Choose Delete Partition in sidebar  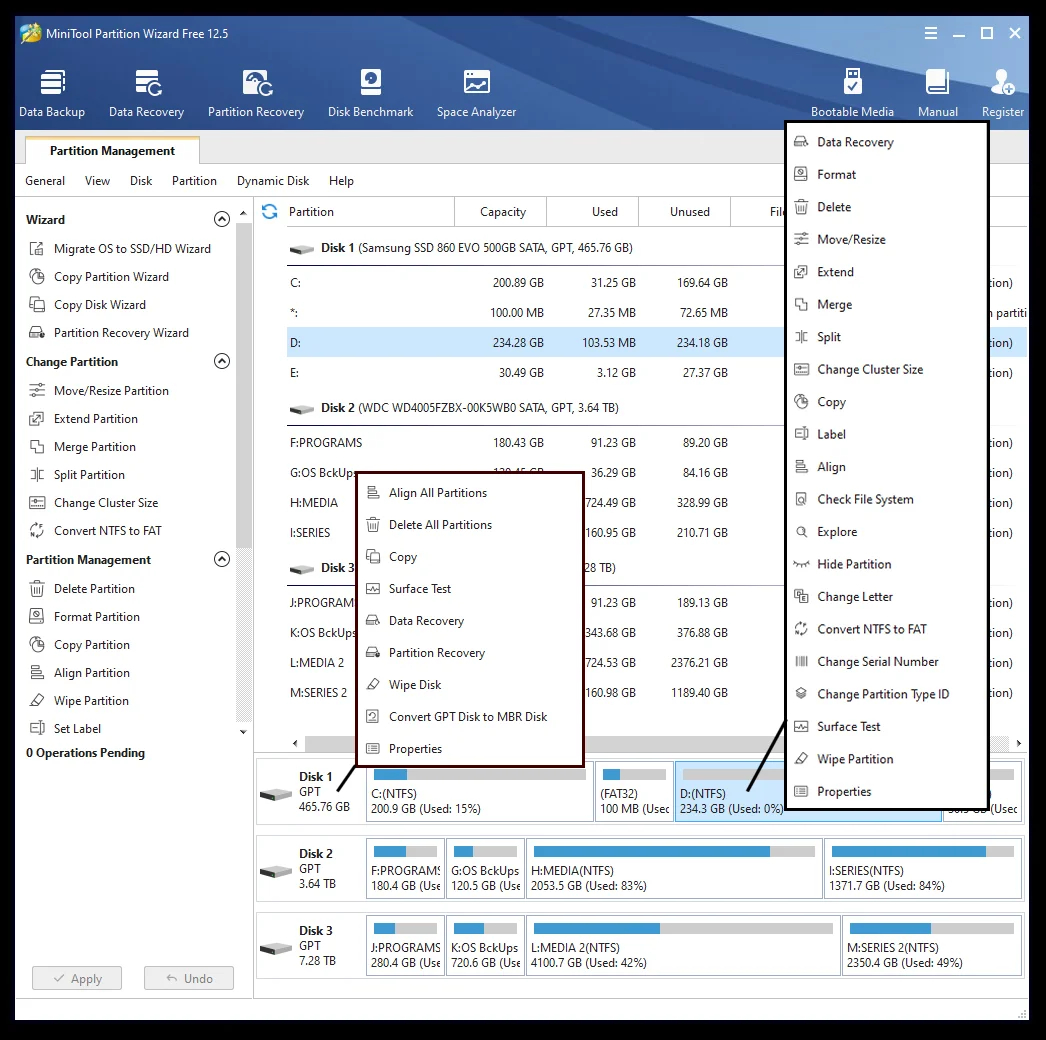pos(82,589)
